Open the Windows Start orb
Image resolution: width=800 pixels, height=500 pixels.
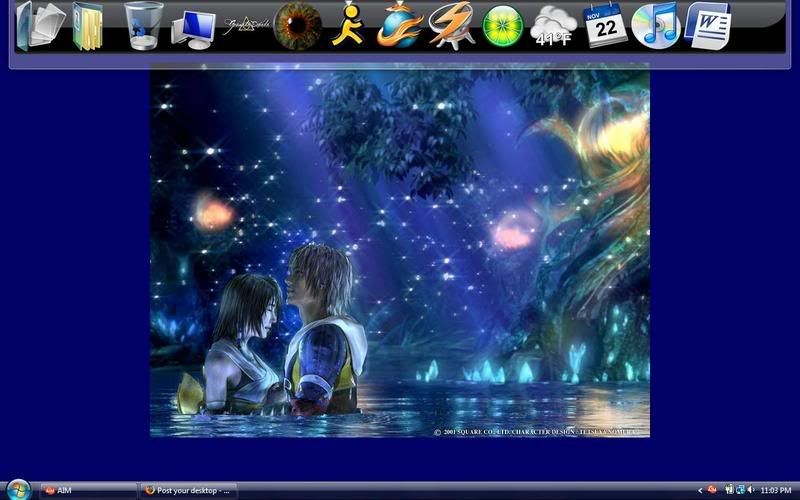click(18, 490)
